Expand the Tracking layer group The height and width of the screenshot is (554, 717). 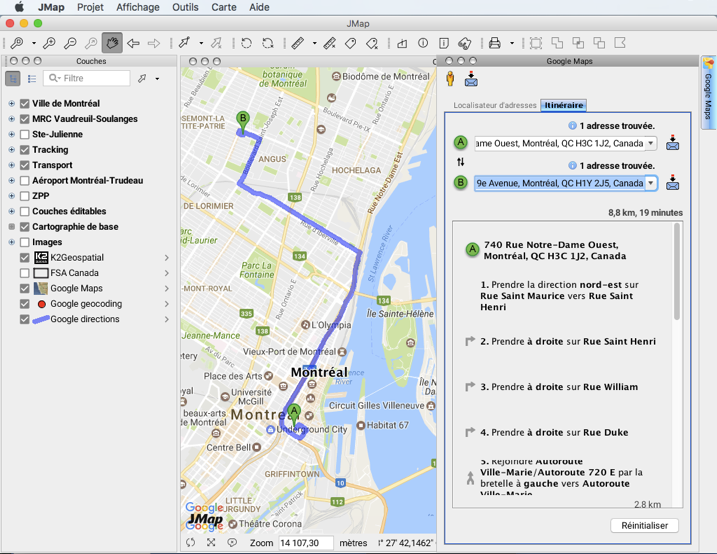pos(11,150)
